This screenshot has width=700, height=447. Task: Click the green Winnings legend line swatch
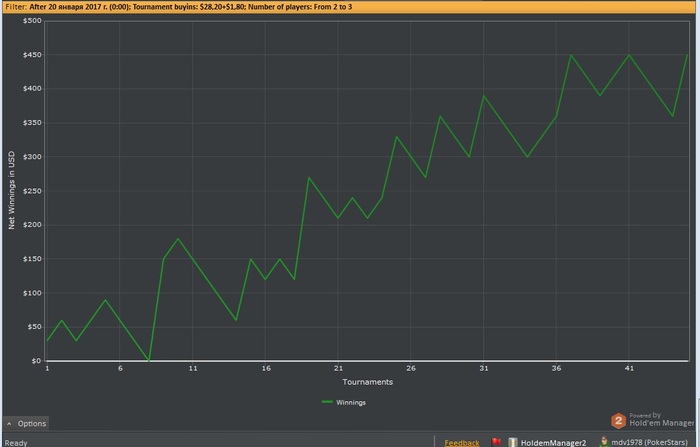327,402
